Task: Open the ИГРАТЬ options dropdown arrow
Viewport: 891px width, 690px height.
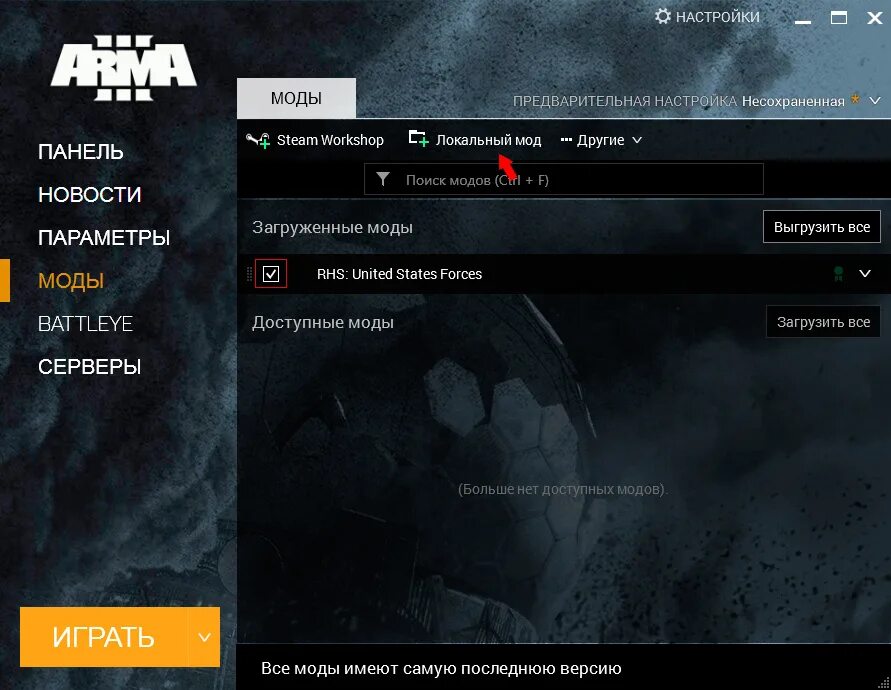Action: tap(204, 637)
